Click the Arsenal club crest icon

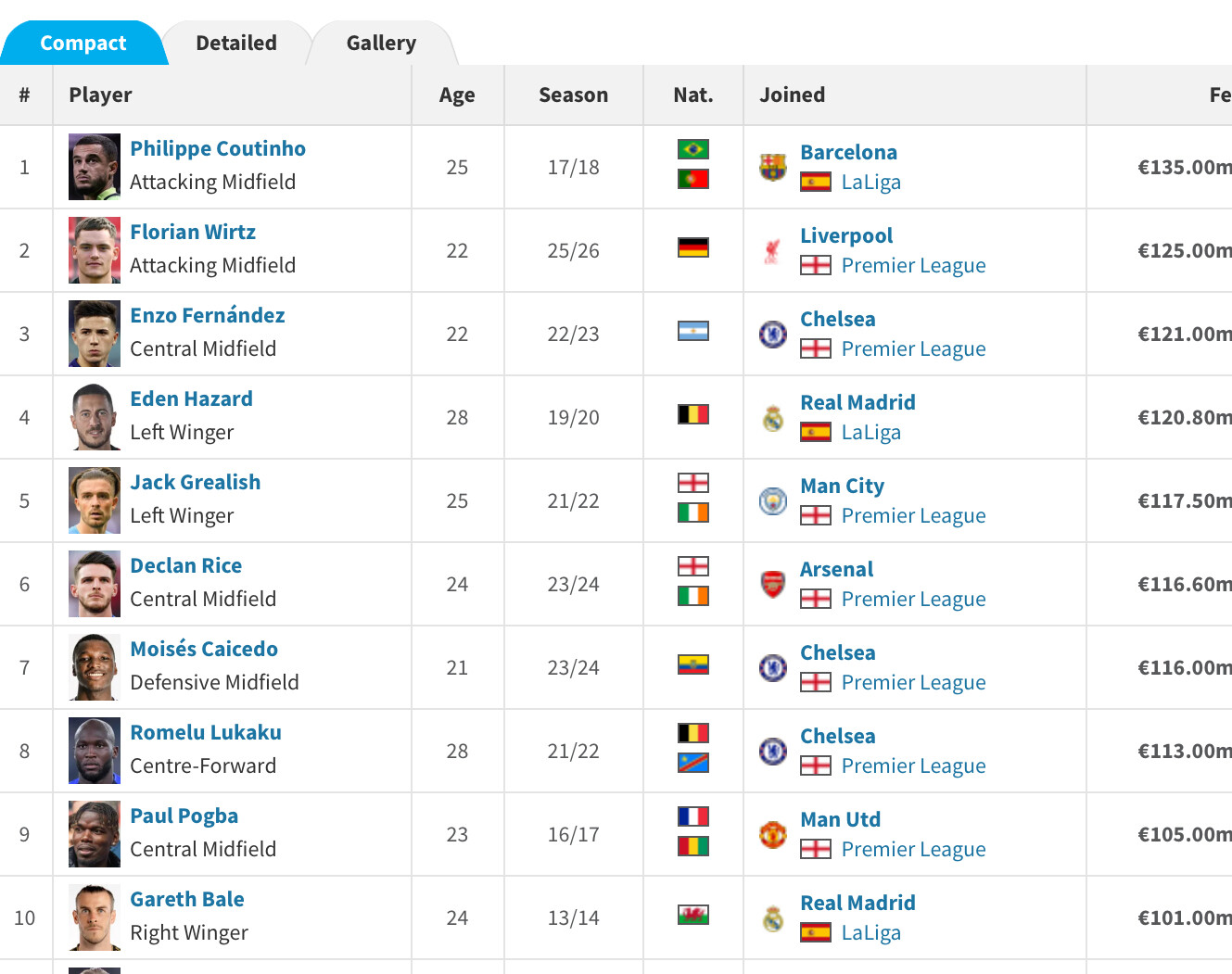pyautogui.click(x=772, y=584)
